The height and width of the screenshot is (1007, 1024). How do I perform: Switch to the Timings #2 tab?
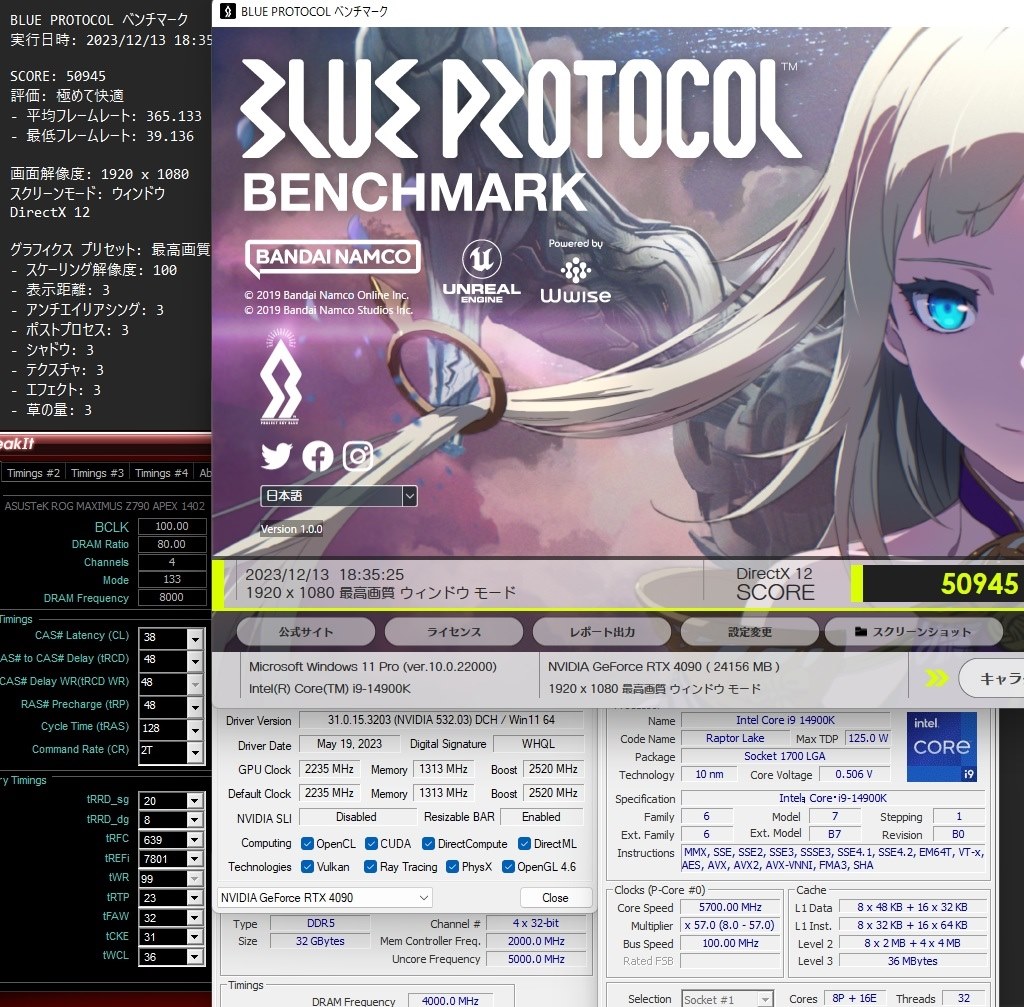pyautogui.click(x=33, y=473)
